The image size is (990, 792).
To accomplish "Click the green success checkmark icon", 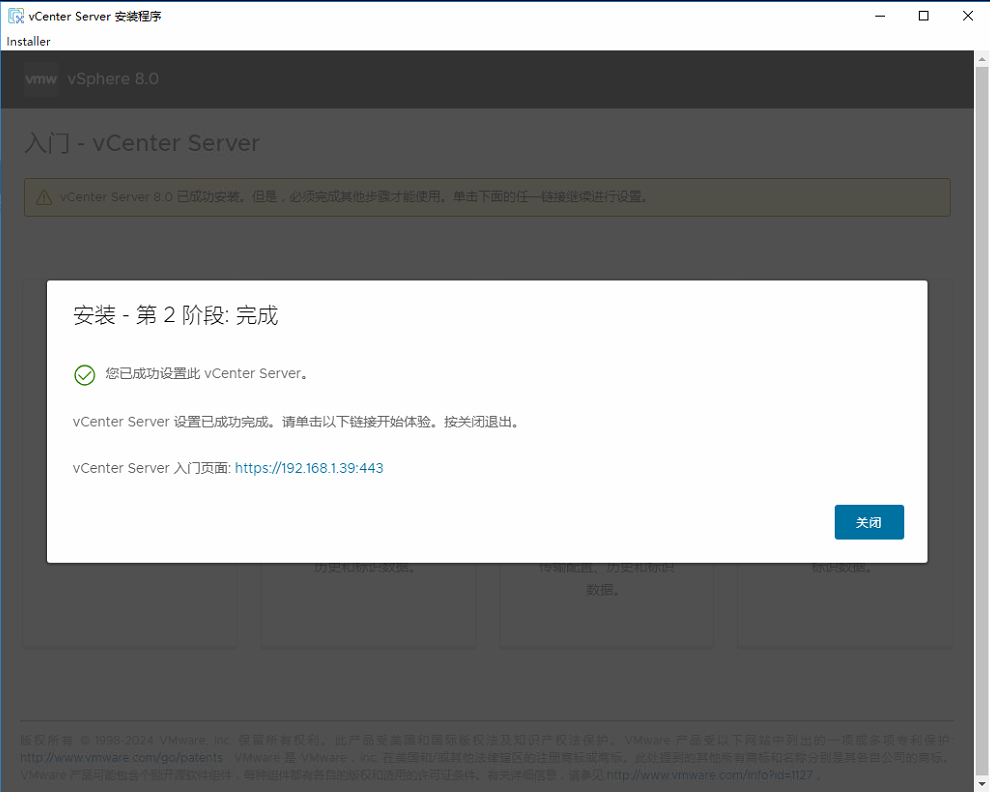I will [85, 375].
